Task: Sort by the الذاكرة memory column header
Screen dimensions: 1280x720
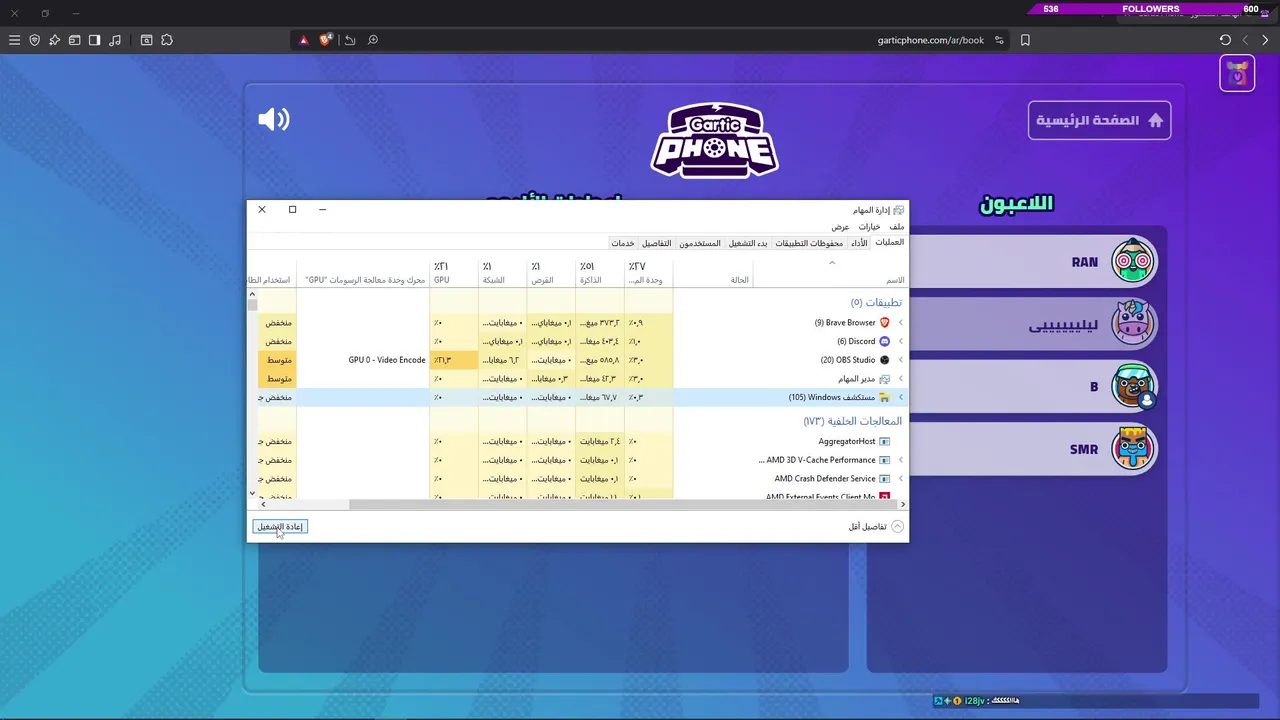Action: pos(601,273)
